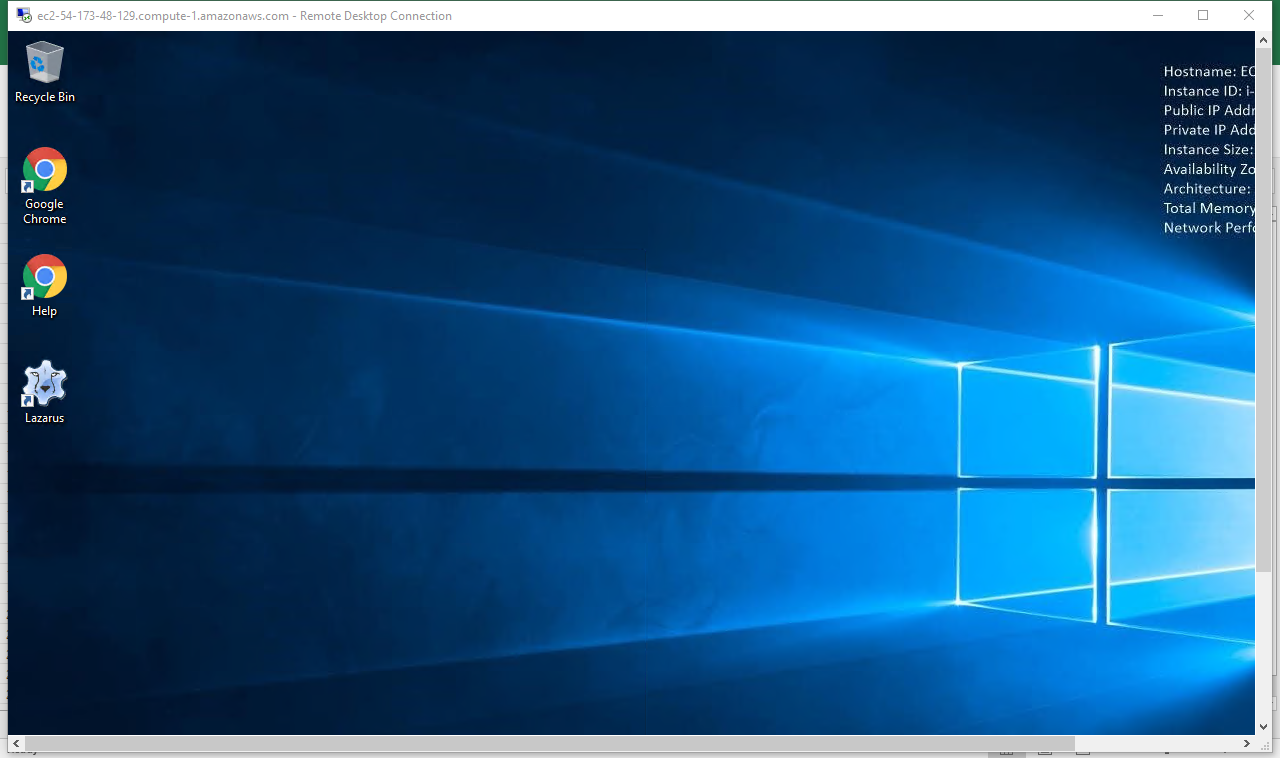Select the Recycle Bin icon without opening it
1280x758 pixels.
tap(44, 60)
